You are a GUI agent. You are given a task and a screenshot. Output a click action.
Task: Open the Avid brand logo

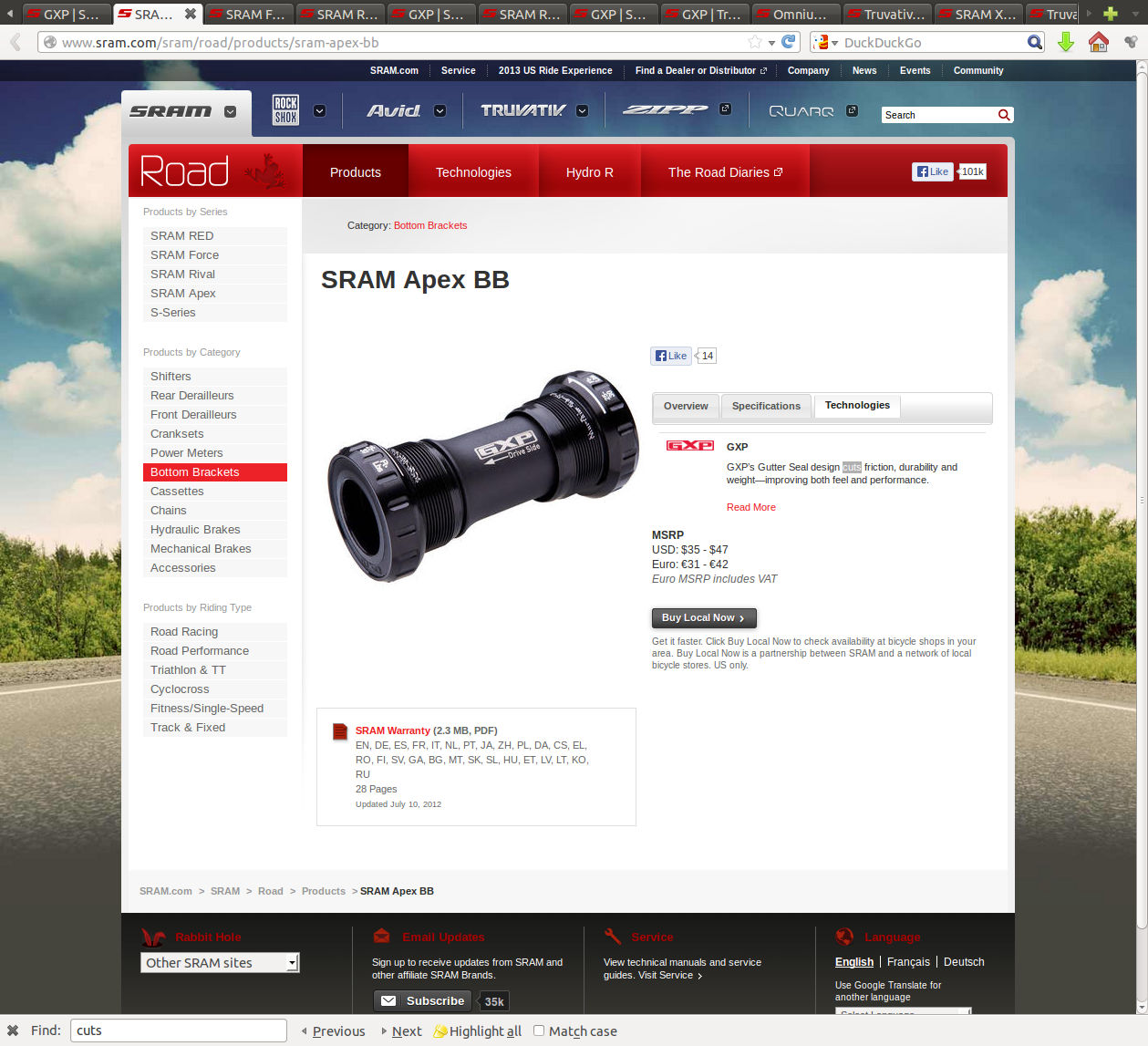point(394,111)
